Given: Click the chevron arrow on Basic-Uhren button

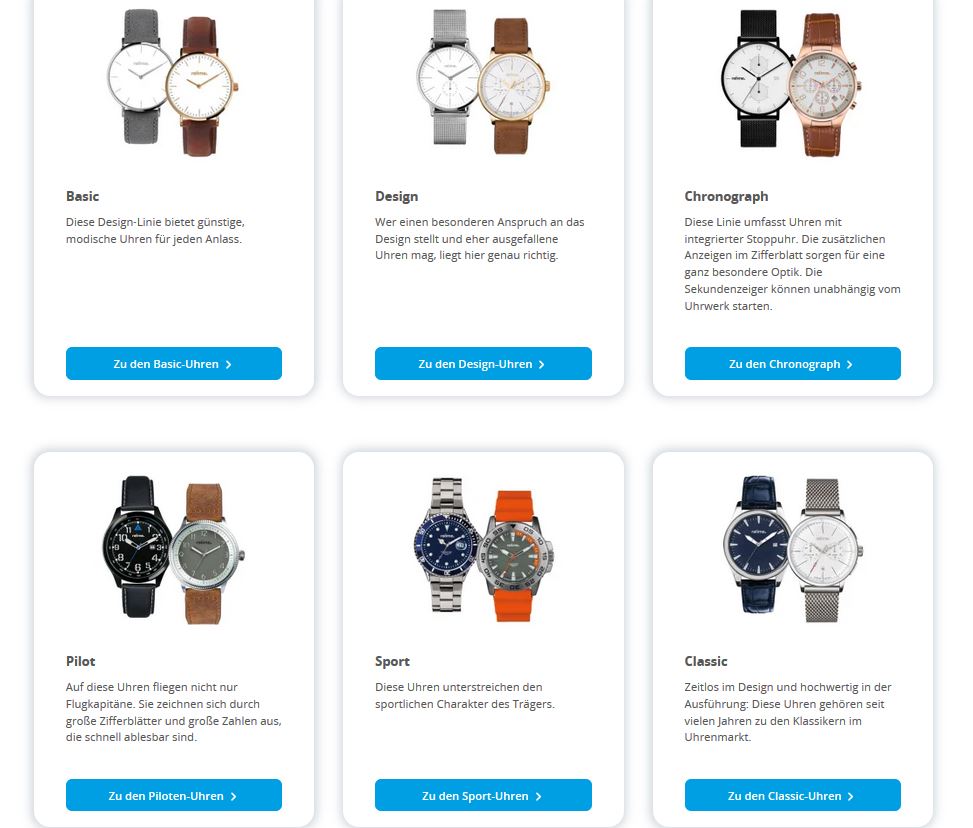Looking at the screenshot, I should [x=228, y=364].
